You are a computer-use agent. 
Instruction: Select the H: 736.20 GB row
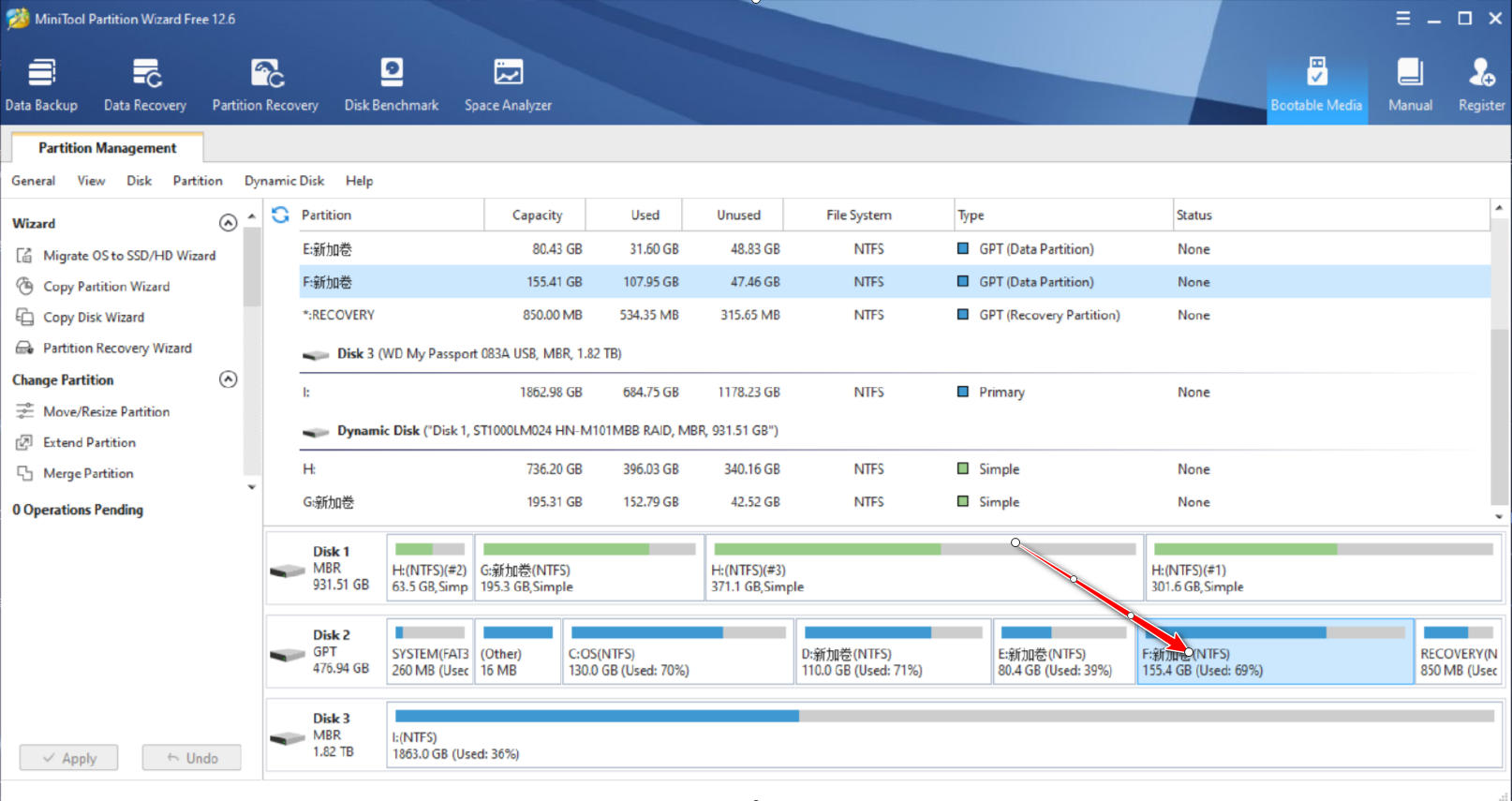[895, 468]
